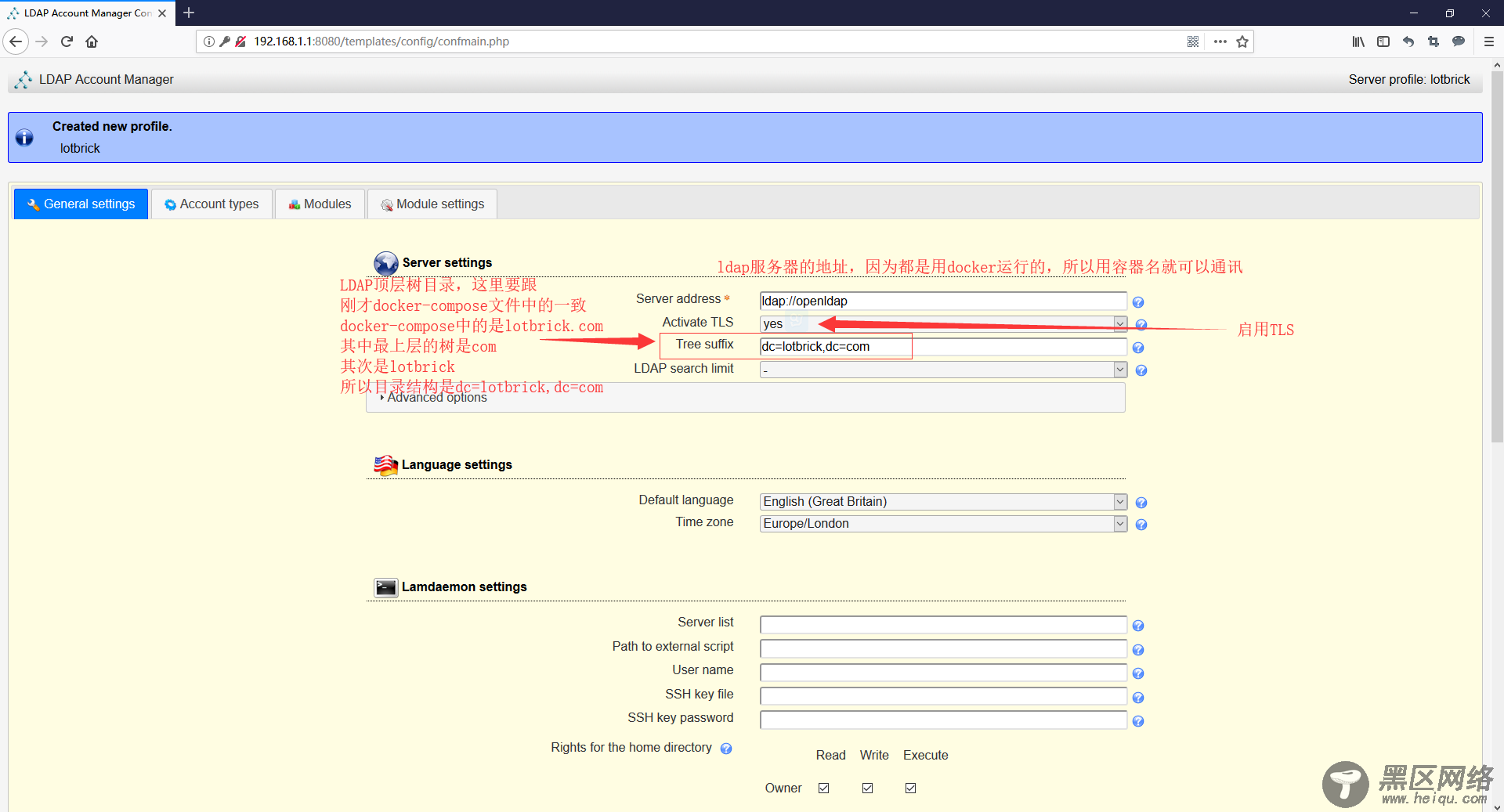
Task: Click the Server list input field
Action: coord(943,625)
